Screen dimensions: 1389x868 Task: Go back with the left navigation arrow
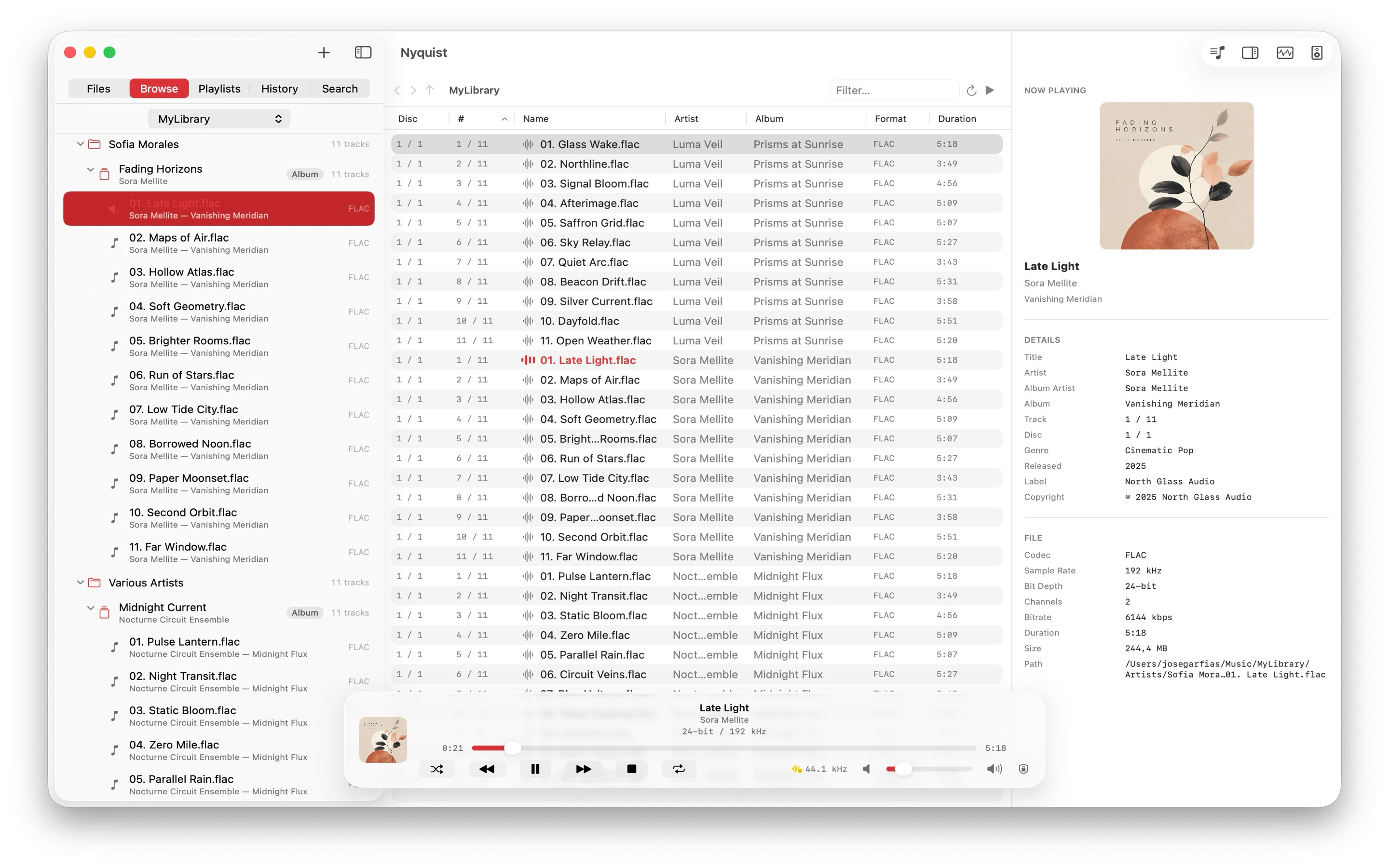click(397, 90)
